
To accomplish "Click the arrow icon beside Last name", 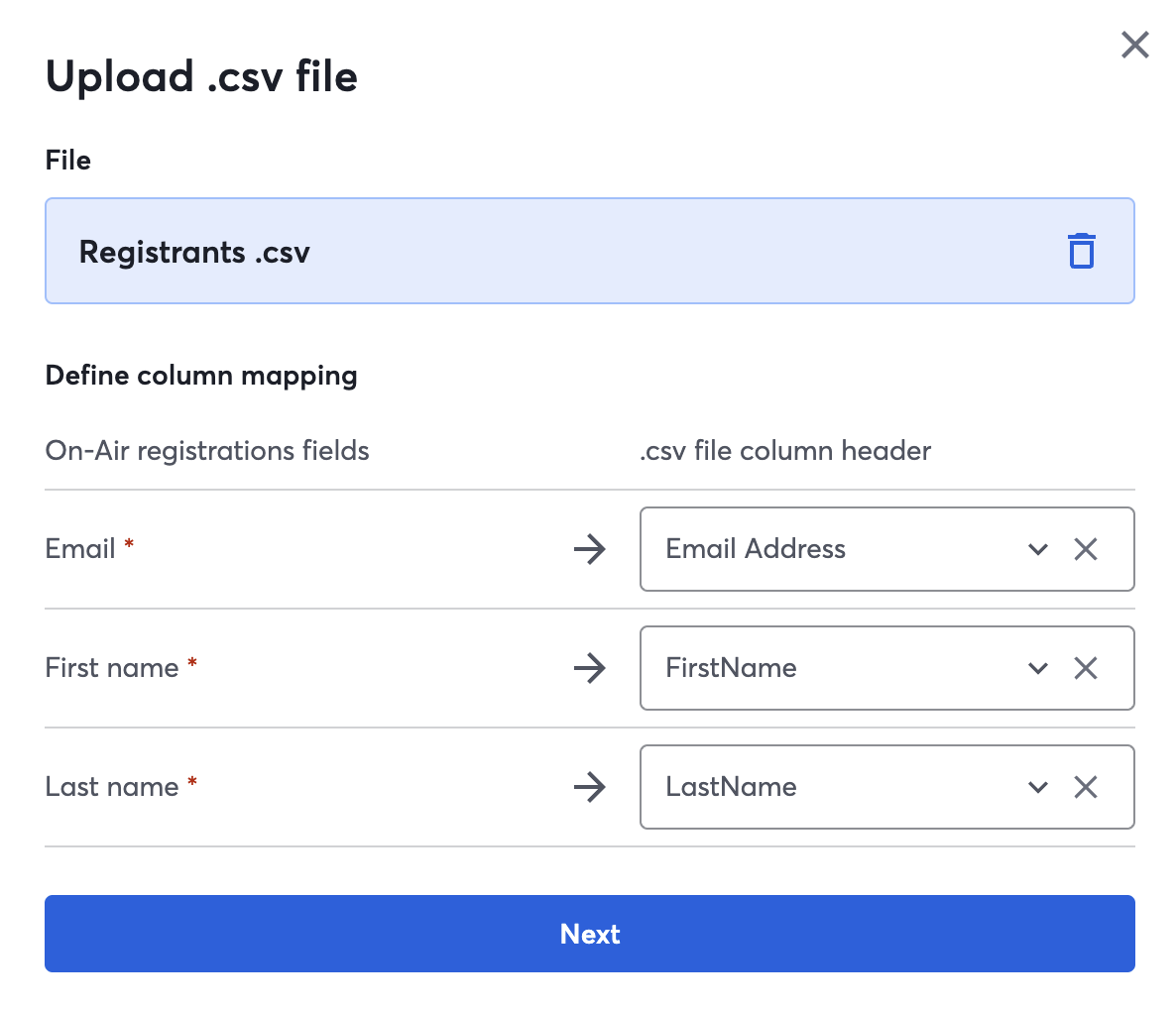I will click(590, 787).
